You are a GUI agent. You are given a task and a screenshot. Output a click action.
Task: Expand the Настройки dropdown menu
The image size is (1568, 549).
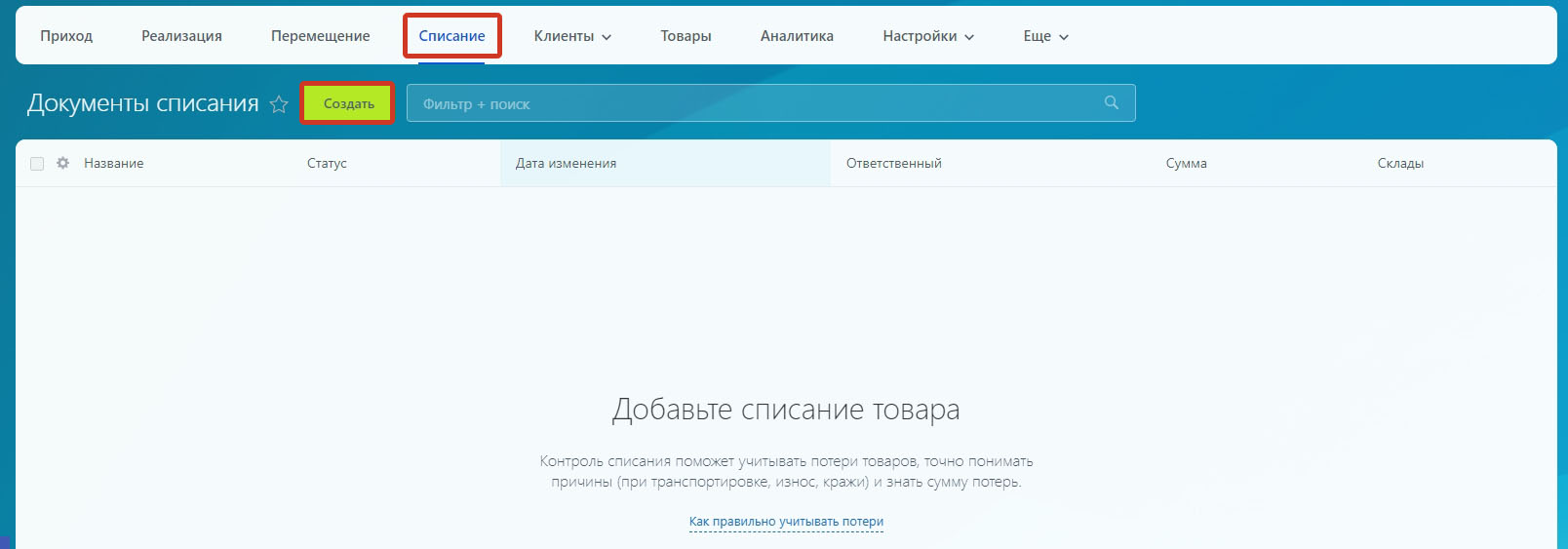point(928,36)
